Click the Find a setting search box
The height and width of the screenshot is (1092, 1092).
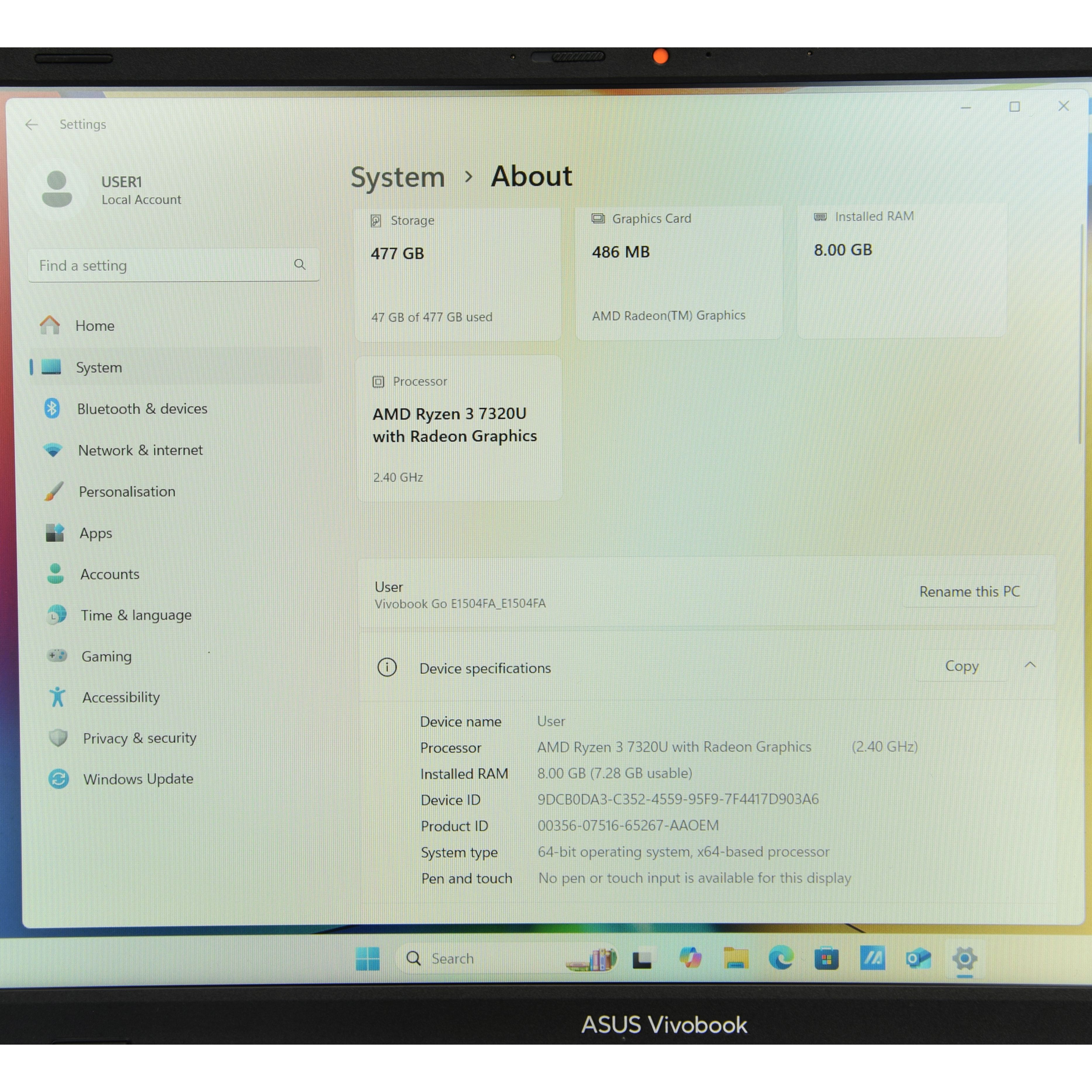click(x=174, y=265)
